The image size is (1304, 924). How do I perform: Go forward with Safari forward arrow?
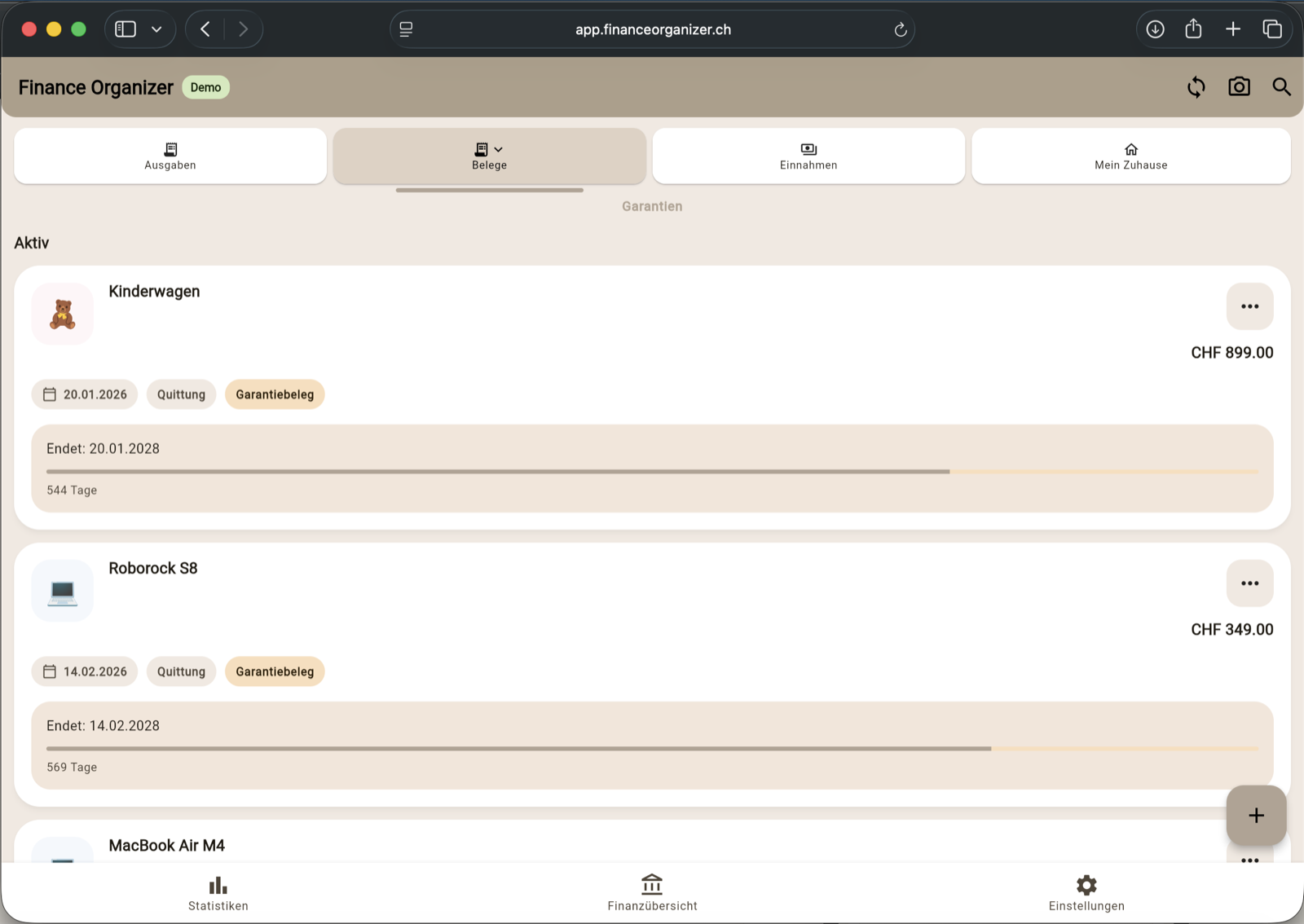243,29
